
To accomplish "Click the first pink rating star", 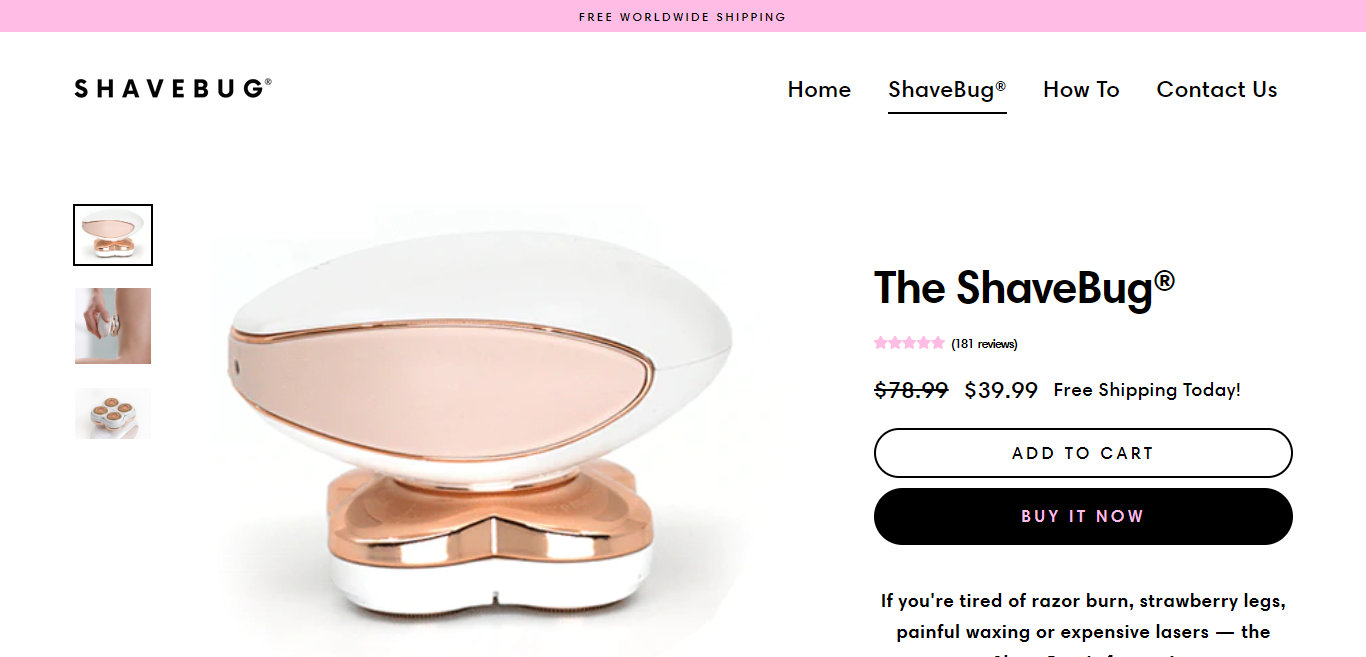I will [x=881, y=343].
